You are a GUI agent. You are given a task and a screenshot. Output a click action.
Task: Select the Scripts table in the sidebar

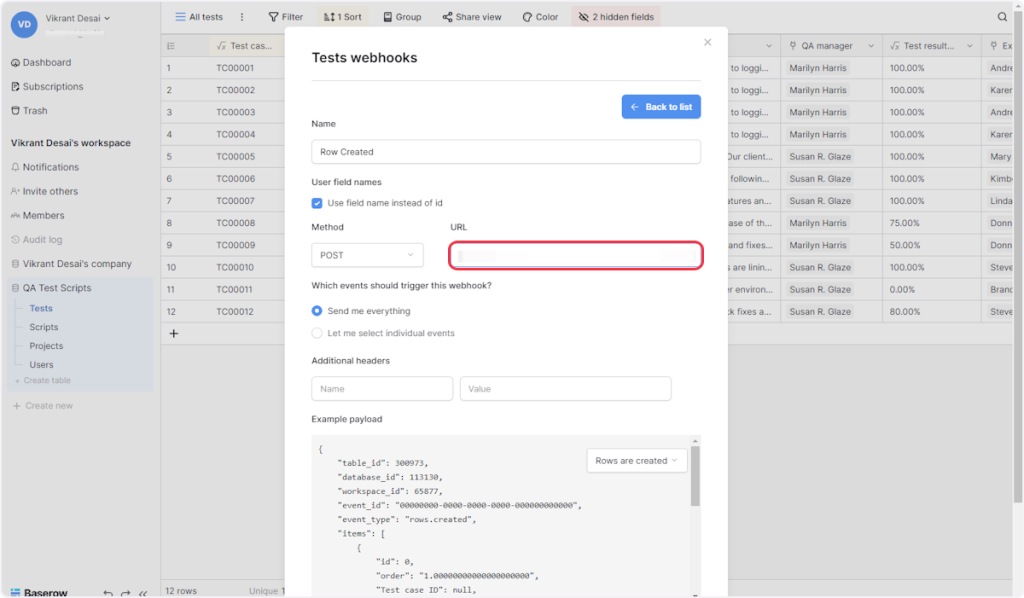tap(44, 327)
